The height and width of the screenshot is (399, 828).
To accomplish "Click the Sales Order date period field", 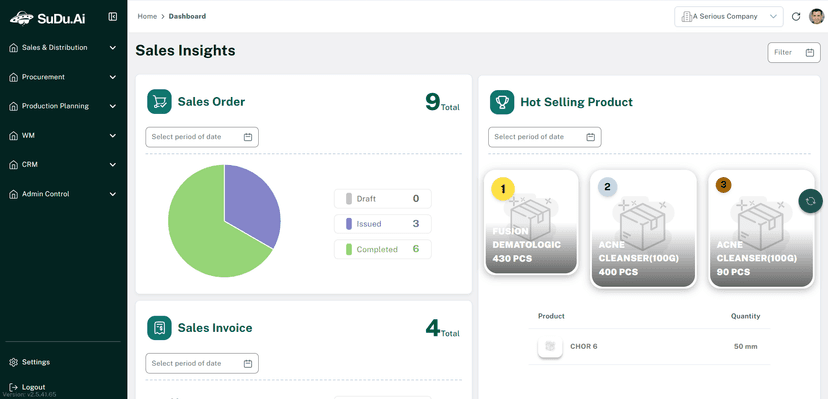I will (202, 137).
